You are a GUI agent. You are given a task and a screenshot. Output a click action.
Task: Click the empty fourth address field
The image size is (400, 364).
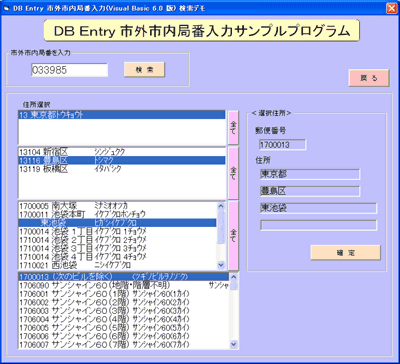pyautogui.click(x=319, y=225)
